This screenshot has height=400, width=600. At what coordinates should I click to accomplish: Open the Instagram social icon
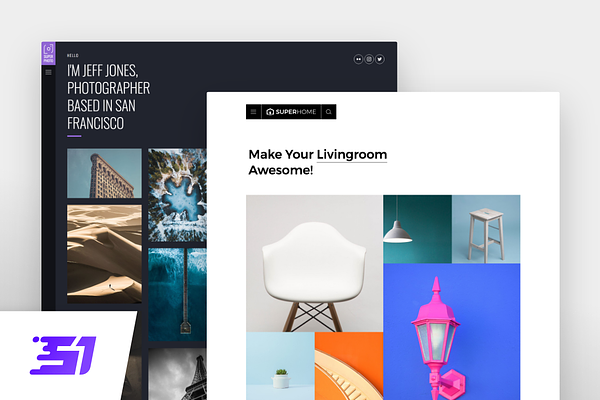pyautogui.click(x=369, y=59)
